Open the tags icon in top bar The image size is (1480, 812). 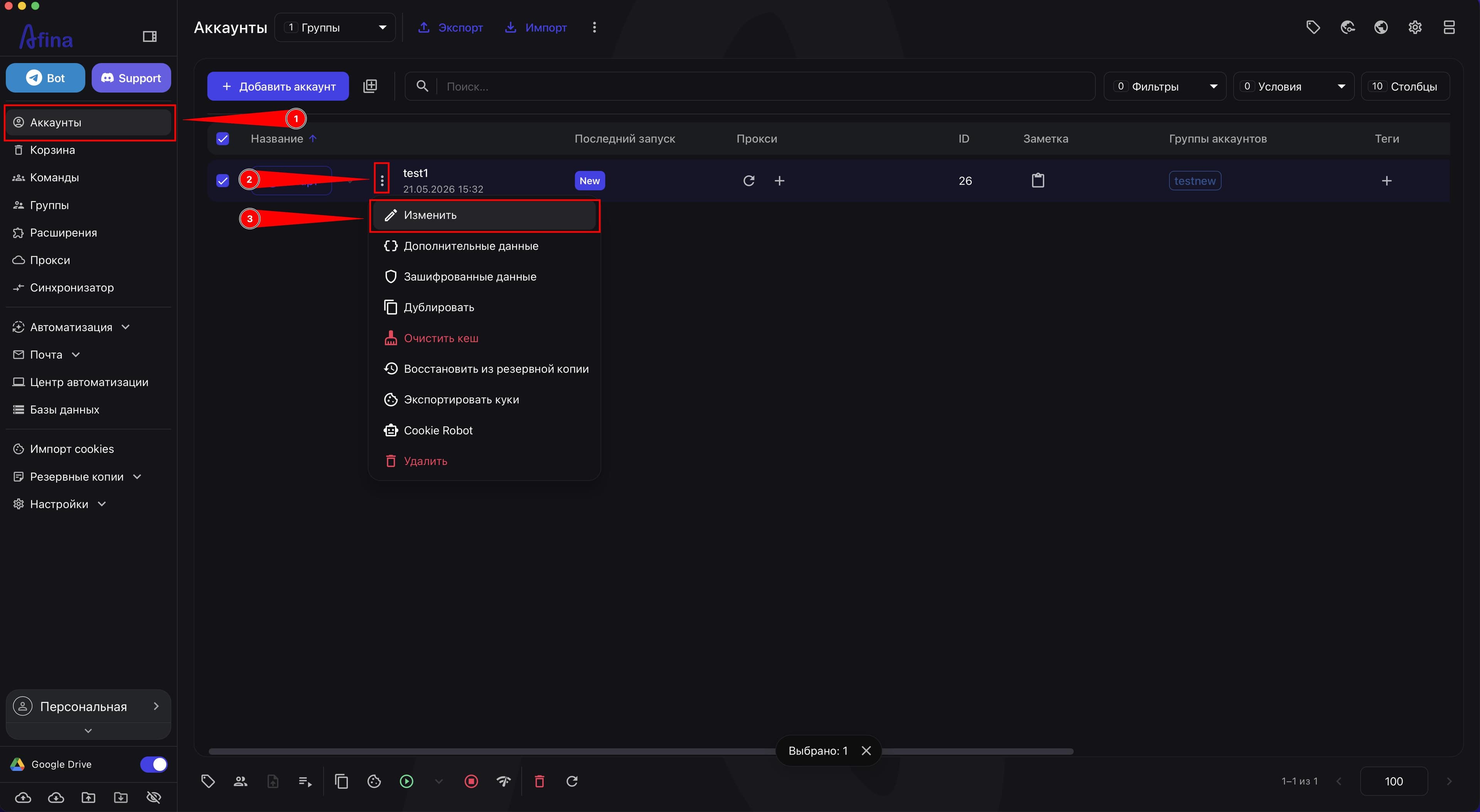pyautogui.click(x=1313, y=27)
